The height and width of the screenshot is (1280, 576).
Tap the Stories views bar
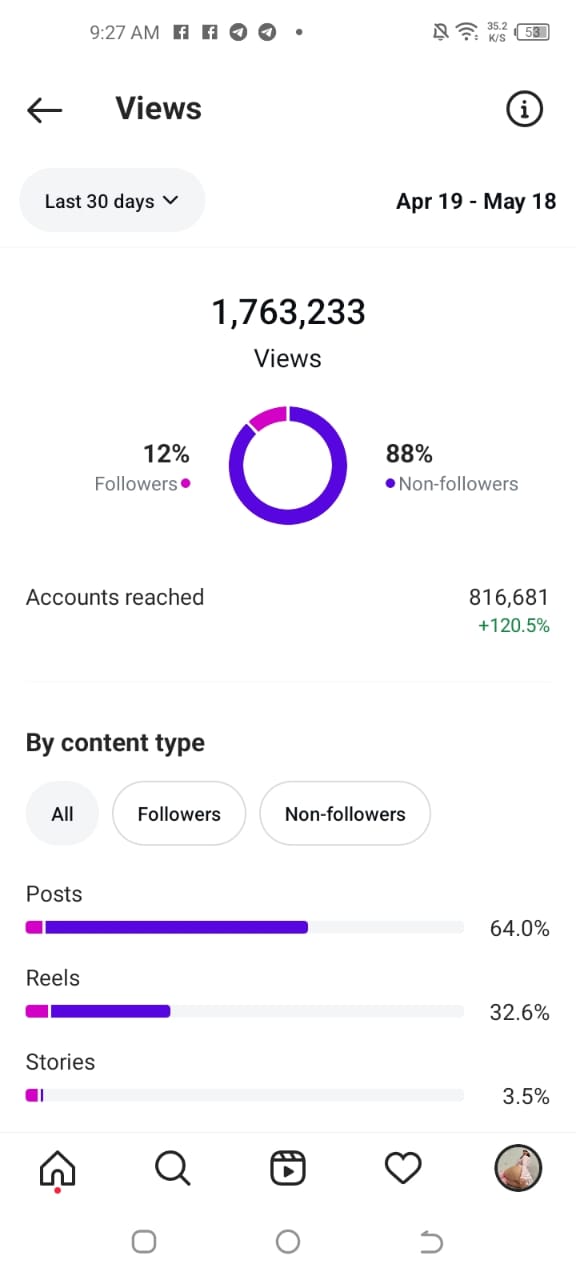[x=245, y=1096]
